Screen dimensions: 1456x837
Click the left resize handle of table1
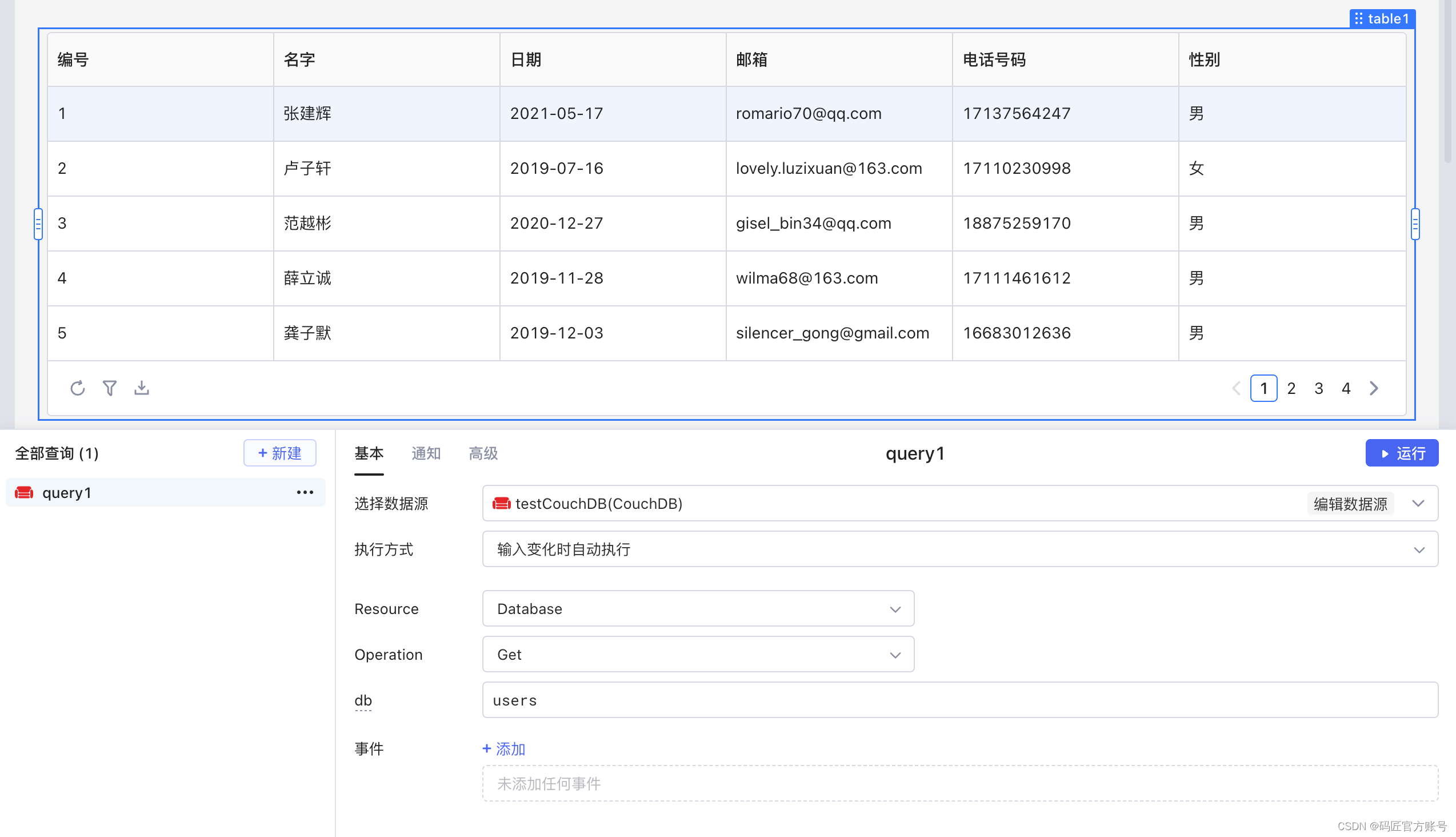click(38, 224)
